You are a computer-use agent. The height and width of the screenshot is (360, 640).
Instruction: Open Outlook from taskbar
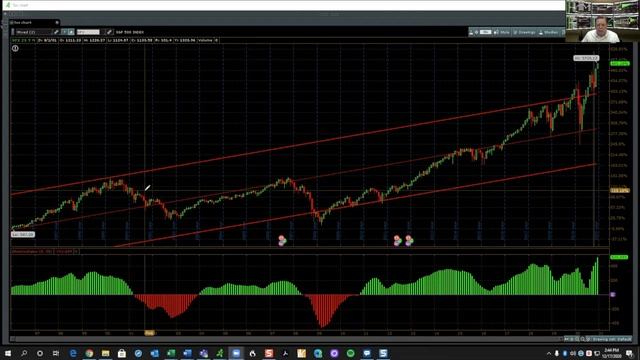pos(154,353)
